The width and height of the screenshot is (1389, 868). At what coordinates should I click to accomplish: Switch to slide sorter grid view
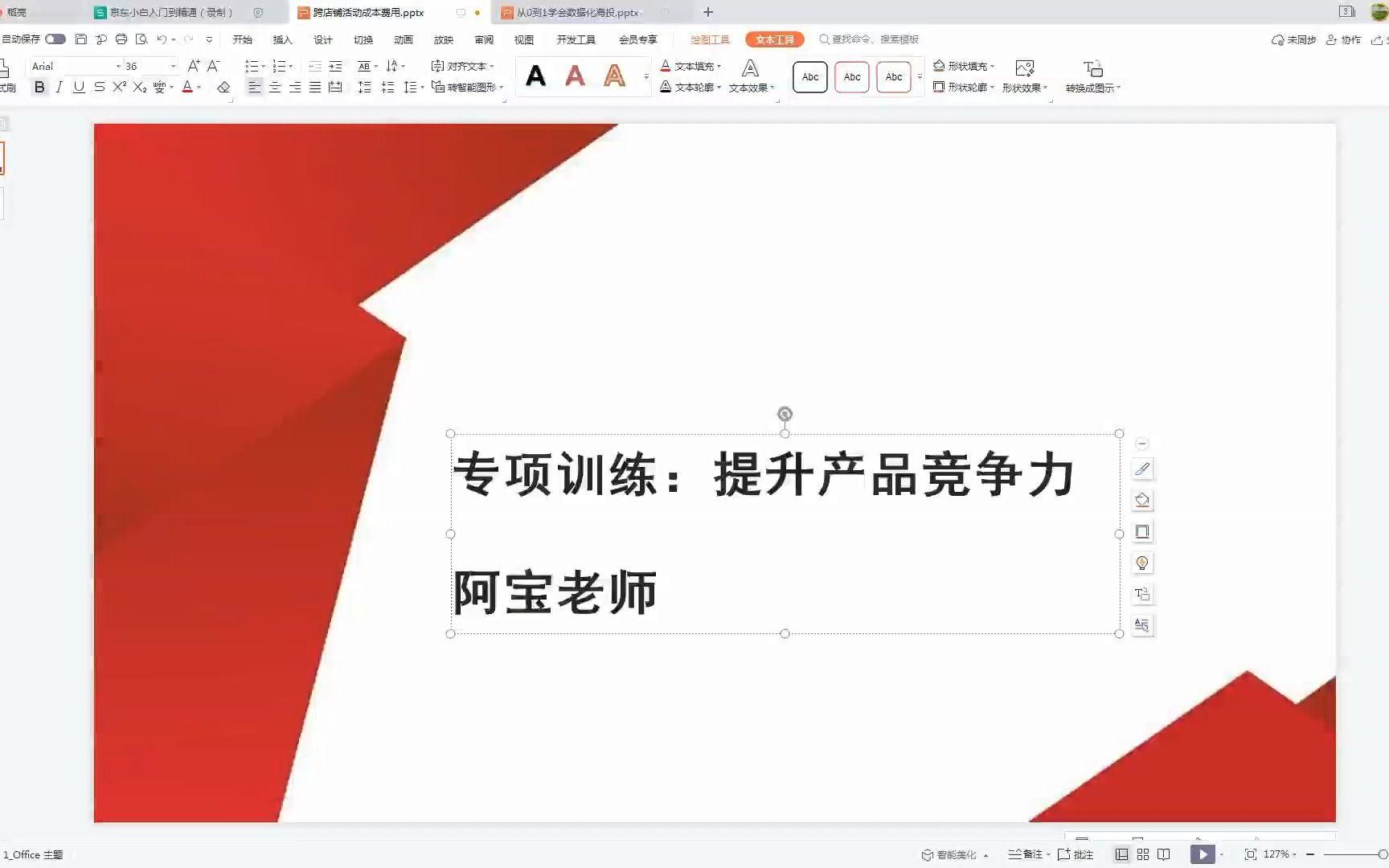click(x=1142, y=854)
